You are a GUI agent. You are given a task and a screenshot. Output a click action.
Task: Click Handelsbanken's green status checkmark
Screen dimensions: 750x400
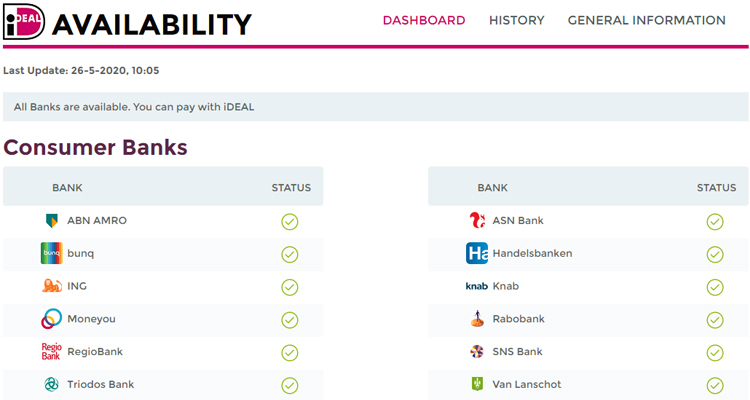(x=715, y=255)
